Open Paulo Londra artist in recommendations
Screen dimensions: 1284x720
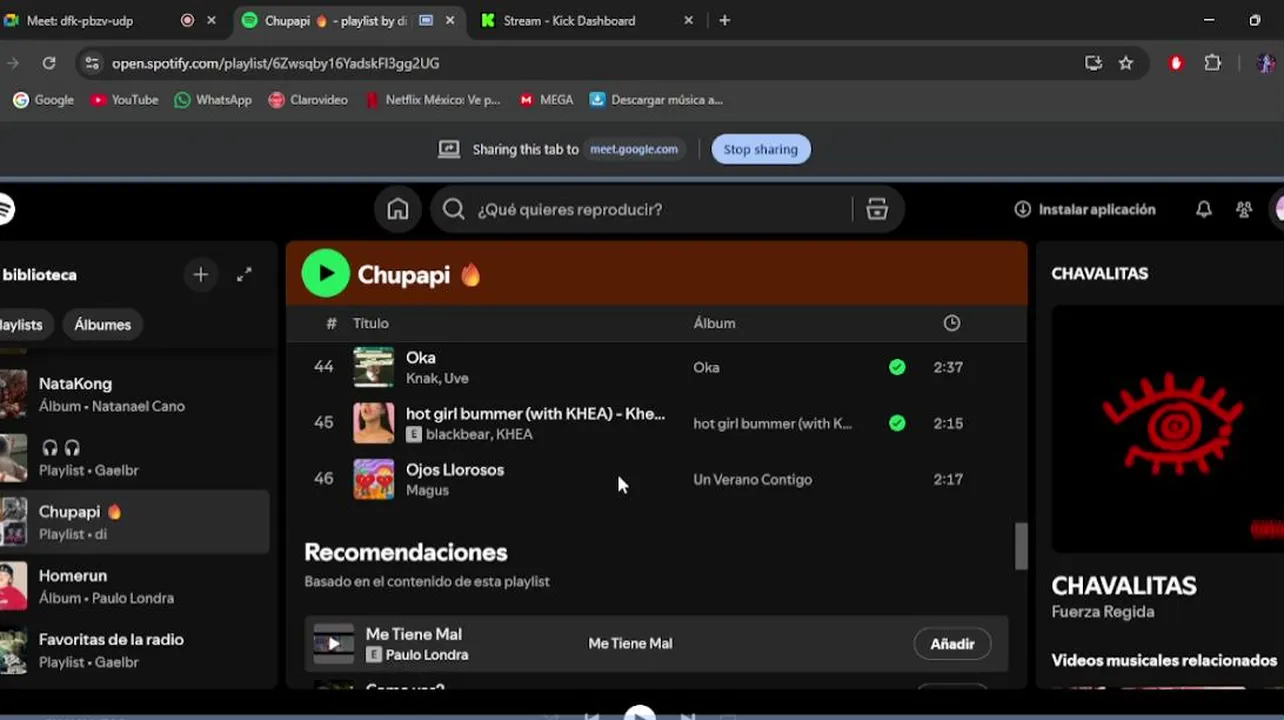tap(427, 655)
